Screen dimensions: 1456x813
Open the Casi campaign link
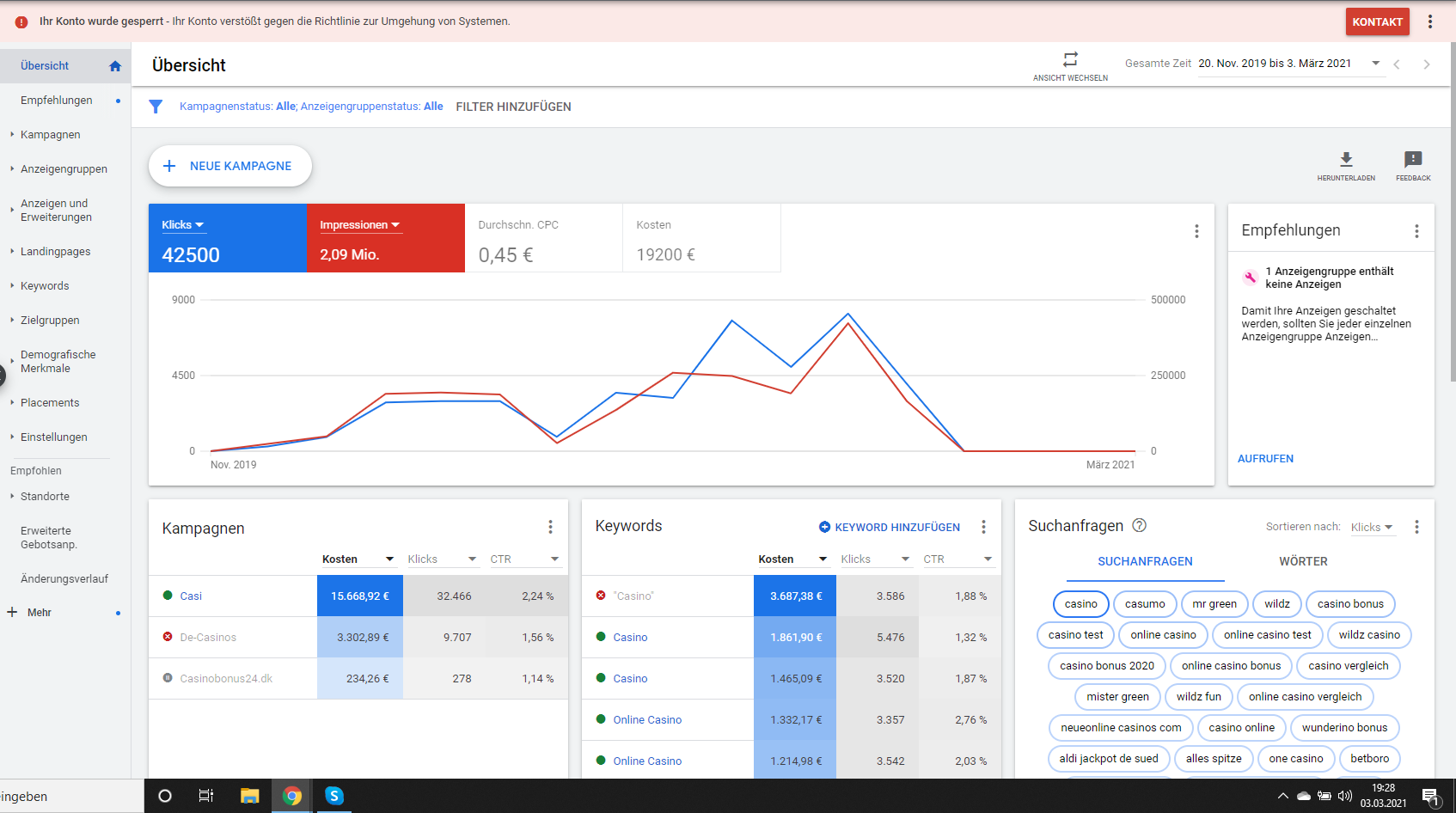point(191,596)
